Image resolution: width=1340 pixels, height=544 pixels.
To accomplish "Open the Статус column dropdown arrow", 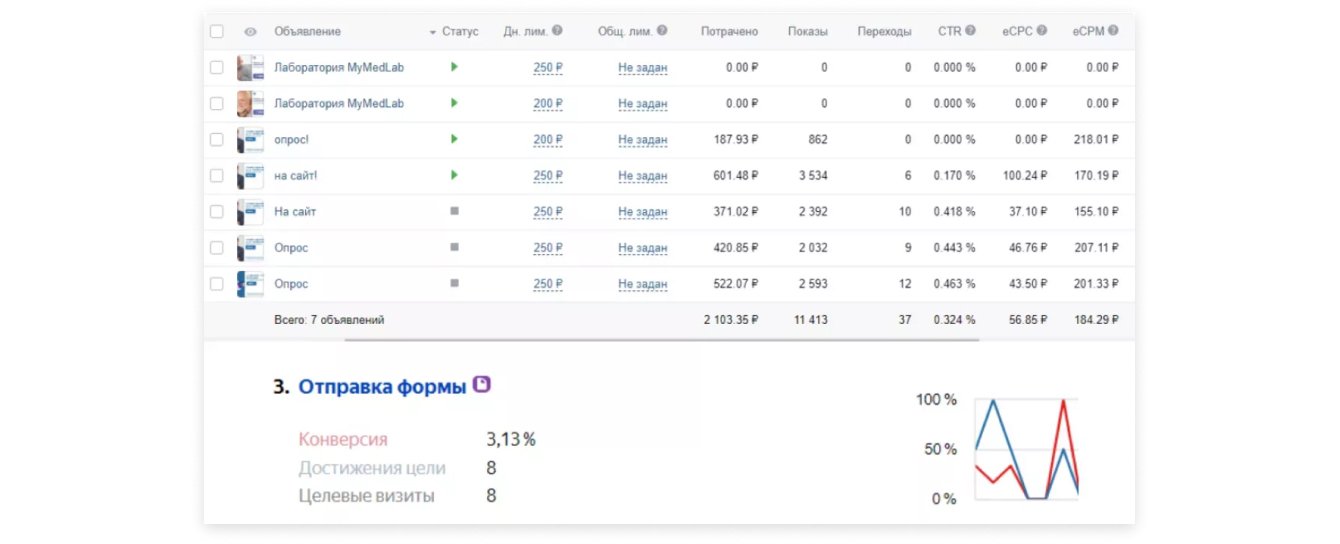I will point(432,32).
